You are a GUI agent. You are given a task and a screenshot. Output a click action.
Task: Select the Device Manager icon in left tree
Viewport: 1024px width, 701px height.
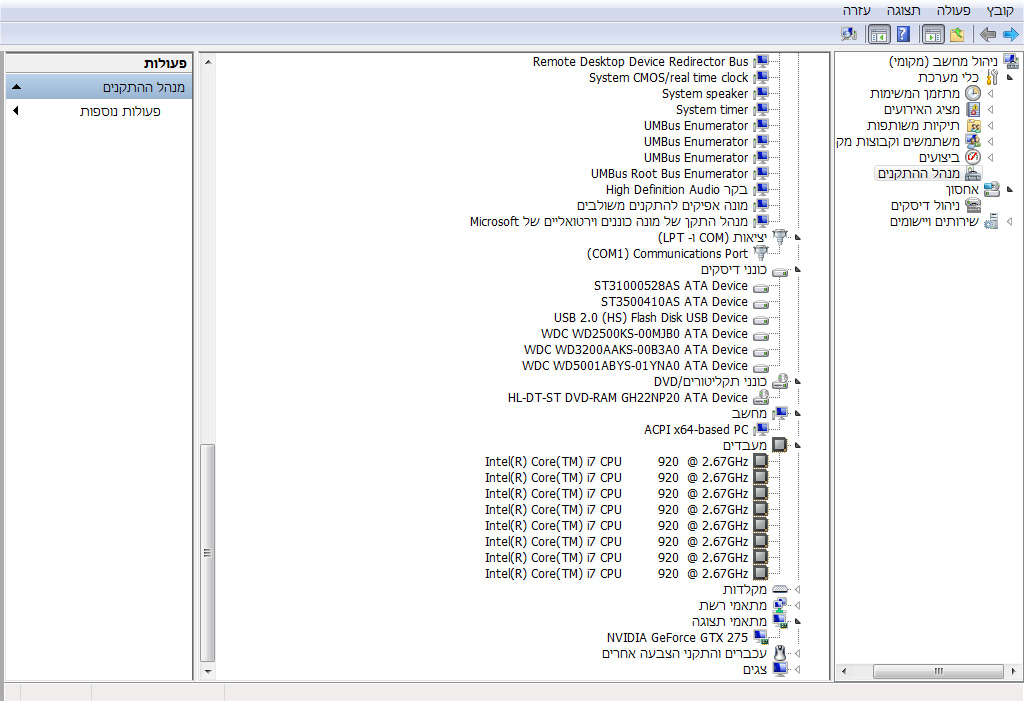[x=973, y=173]
